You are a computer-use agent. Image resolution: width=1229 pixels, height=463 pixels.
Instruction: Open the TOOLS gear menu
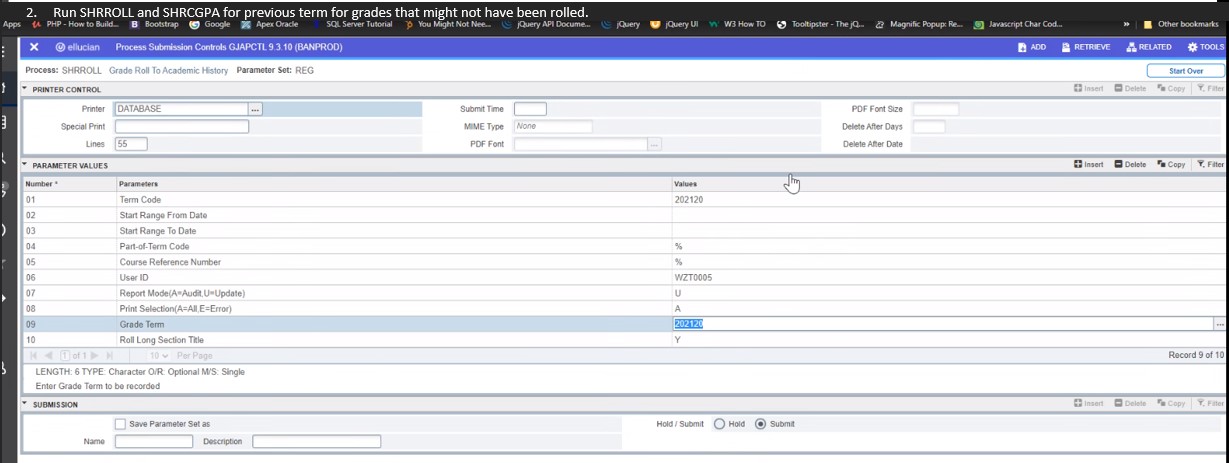pyautogui.click(x=1205, y=47)
